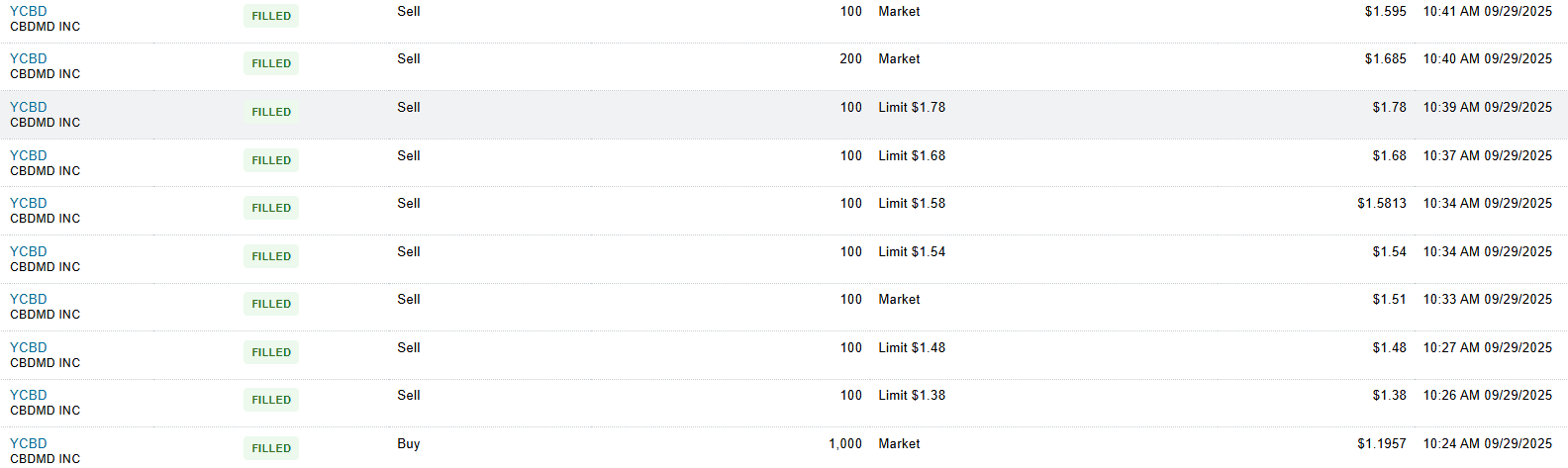Select YCBD link on the Limit $1.68 order
Image resolution: width=1568 pixels, height=468 pixels.
click(29, 155)
